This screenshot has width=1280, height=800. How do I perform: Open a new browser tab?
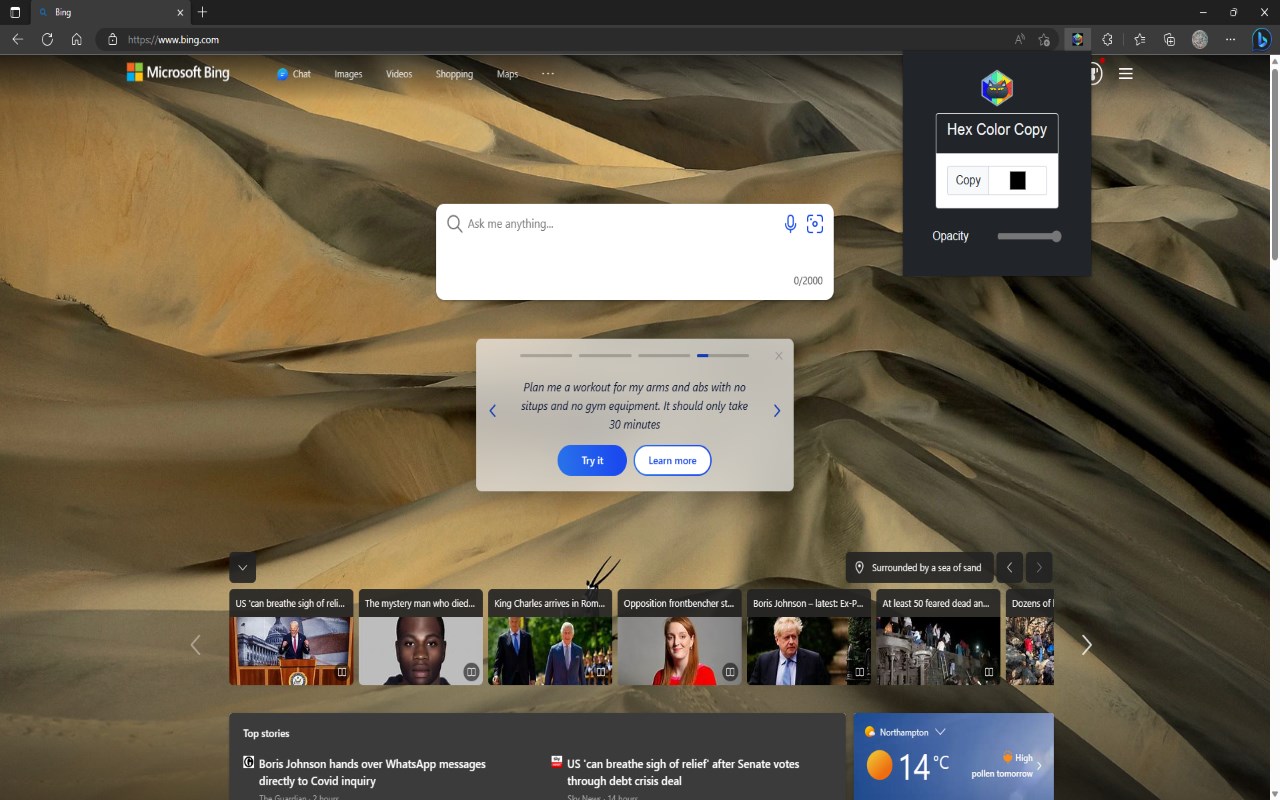tap(203, 12)
